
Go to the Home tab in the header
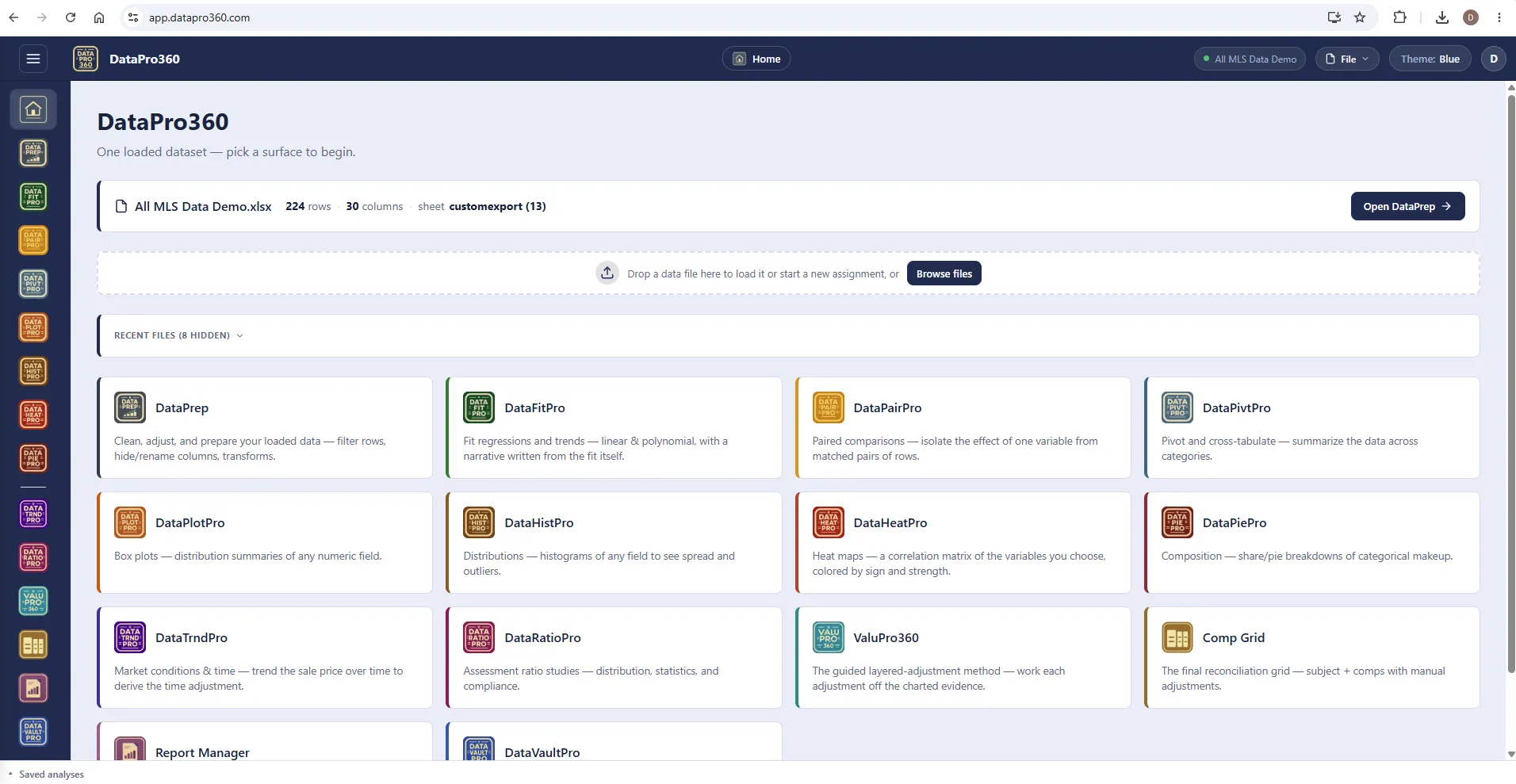point(756,59)
